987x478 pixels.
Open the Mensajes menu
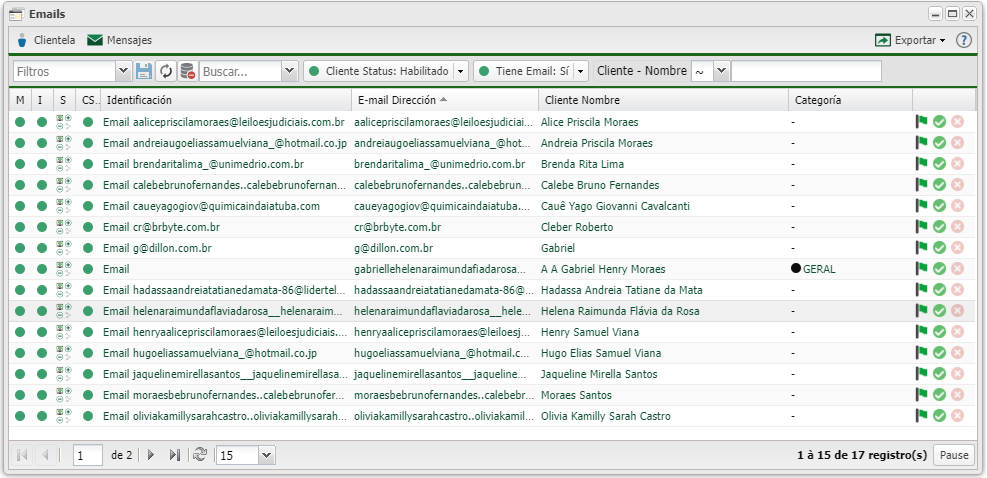(119, 40)
